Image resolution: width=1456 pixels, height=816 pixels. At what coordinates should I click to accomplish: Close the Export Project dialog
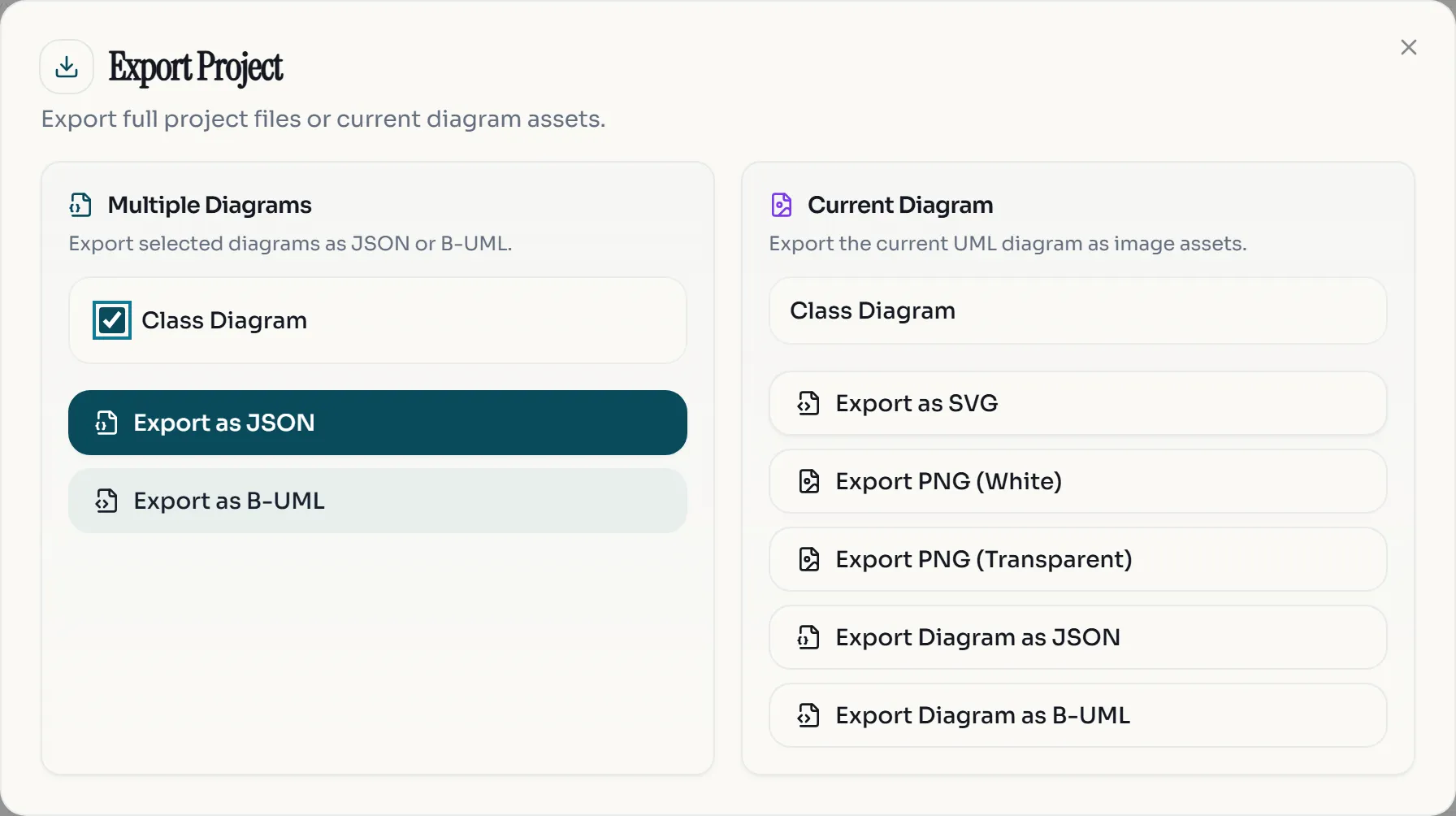1409,47
